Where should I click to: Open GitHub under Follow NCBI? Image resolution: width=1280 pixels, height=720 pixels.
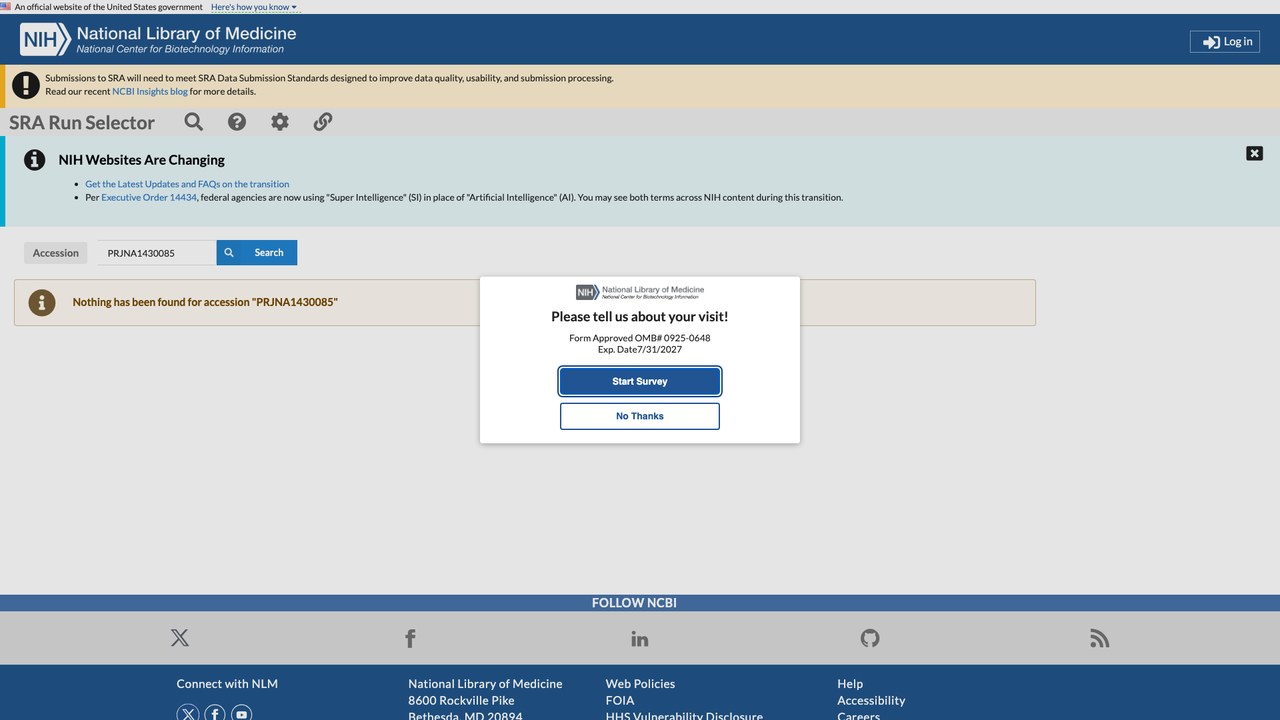tap(870, 638)
